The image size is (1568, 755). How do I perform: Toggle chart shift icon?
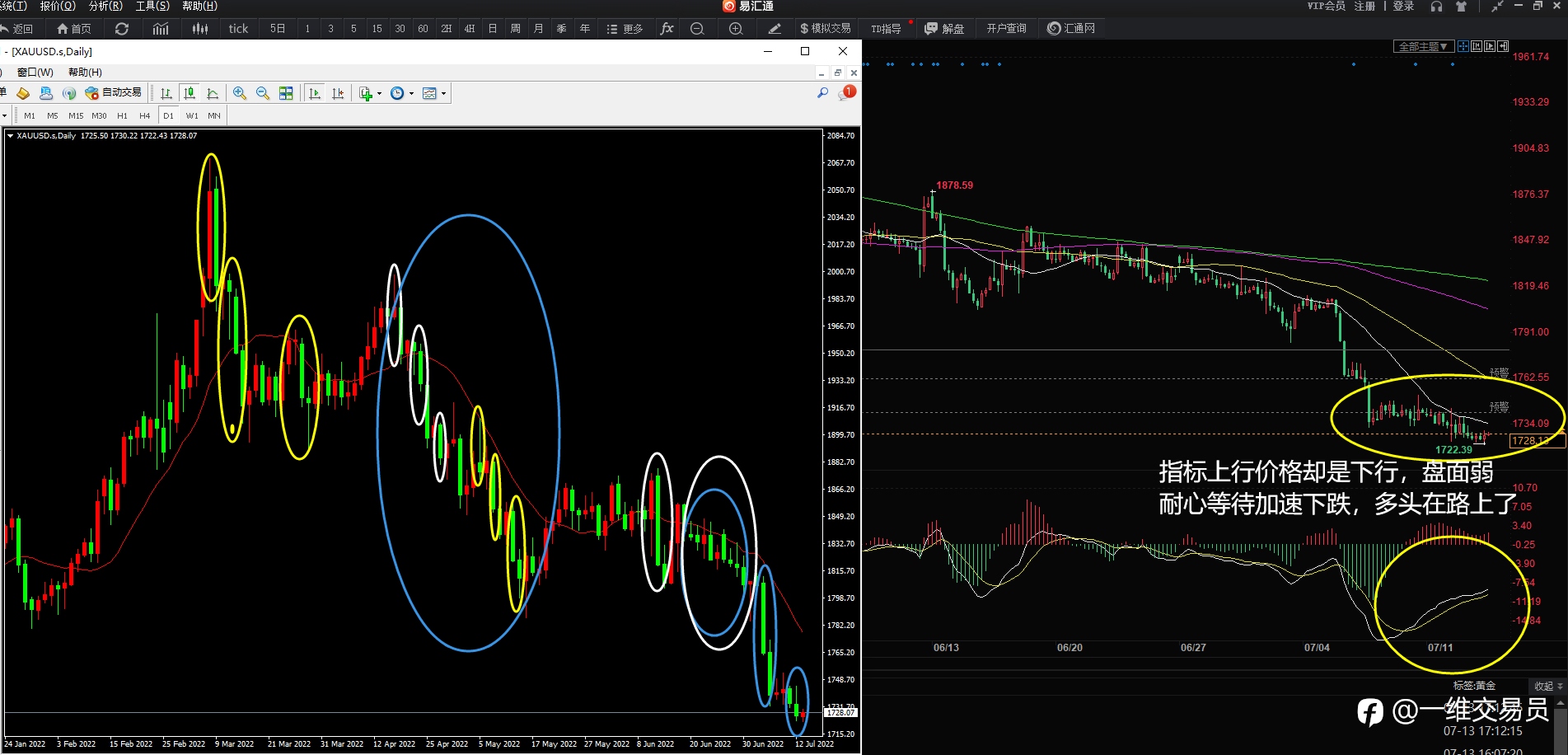(338, 93)
